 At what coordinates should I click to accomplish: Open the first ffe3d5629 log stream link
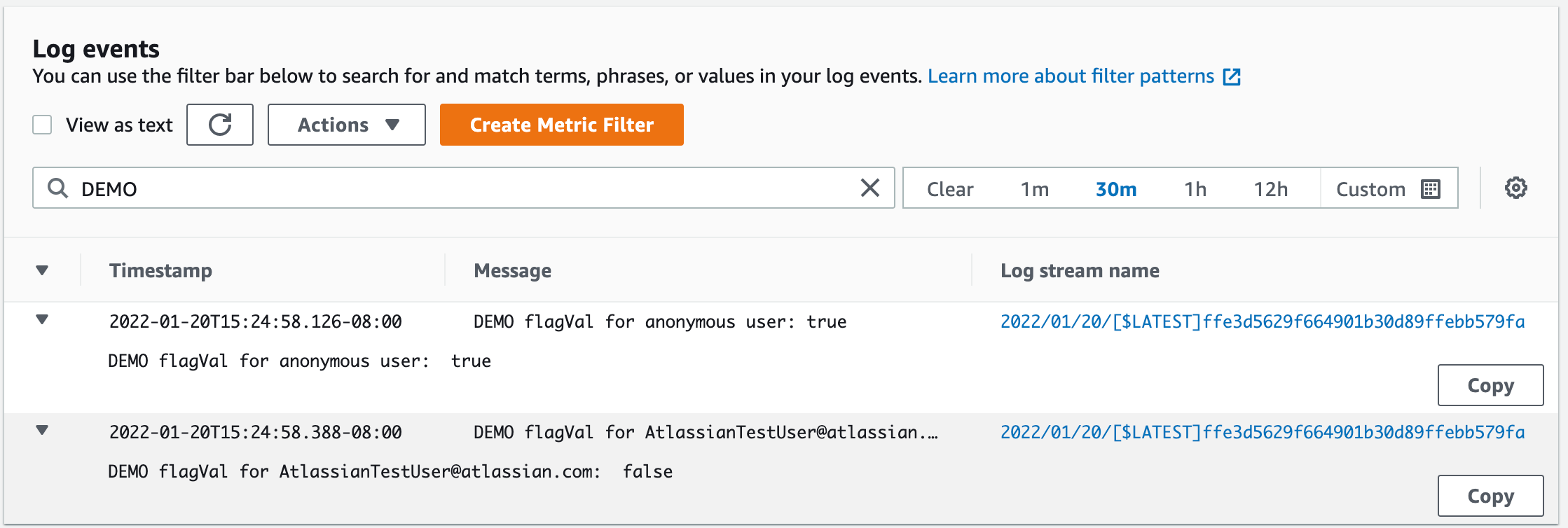(x=1260, y=321)
